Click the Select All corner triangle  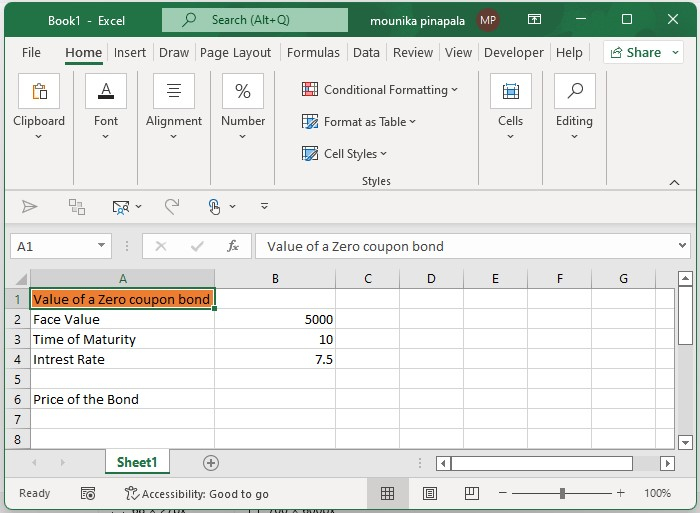21,279
